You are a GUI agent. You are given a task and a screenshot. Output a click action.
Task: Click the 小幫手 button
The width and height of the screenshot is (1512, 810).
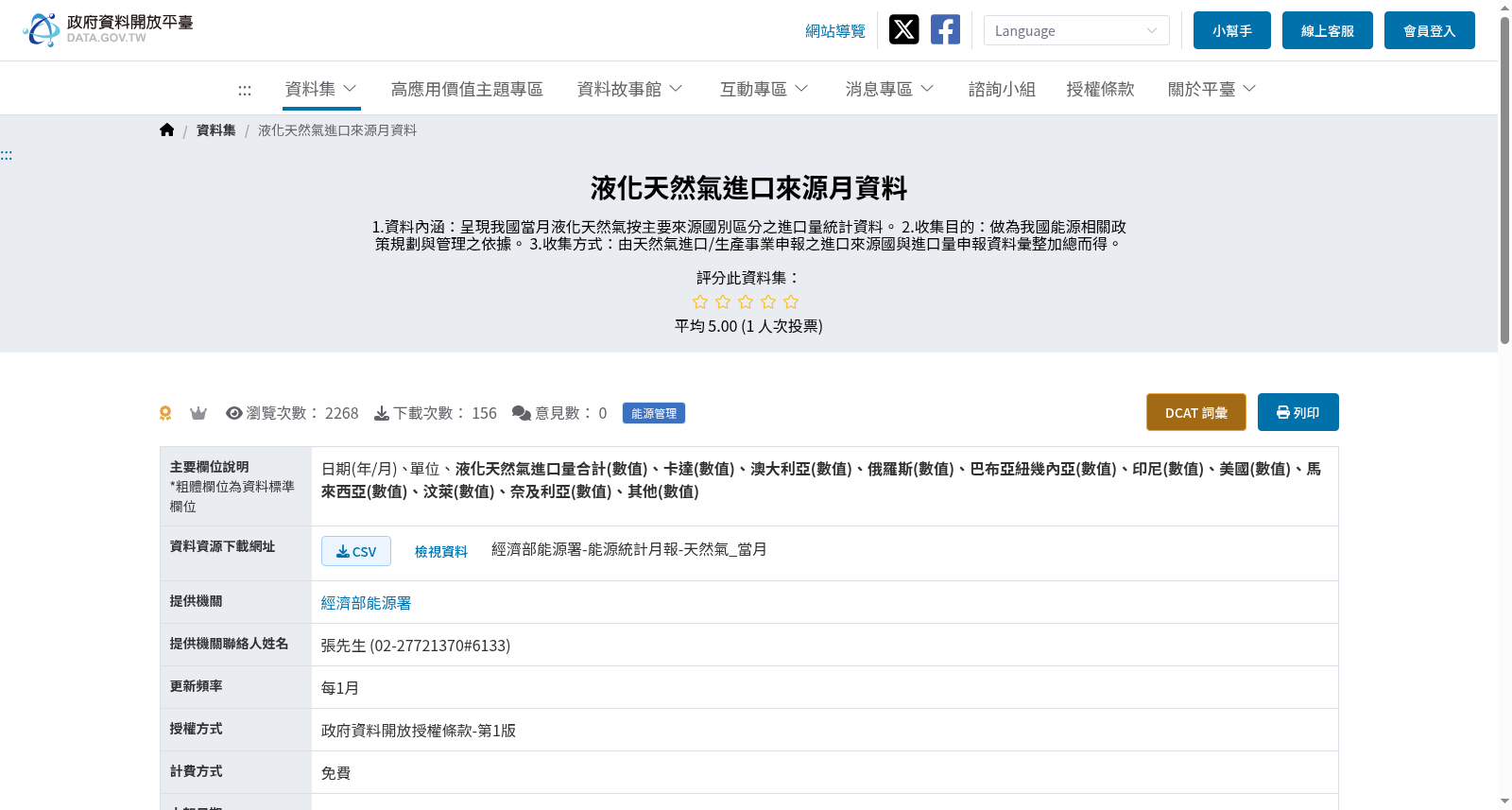pos(1232,30)
